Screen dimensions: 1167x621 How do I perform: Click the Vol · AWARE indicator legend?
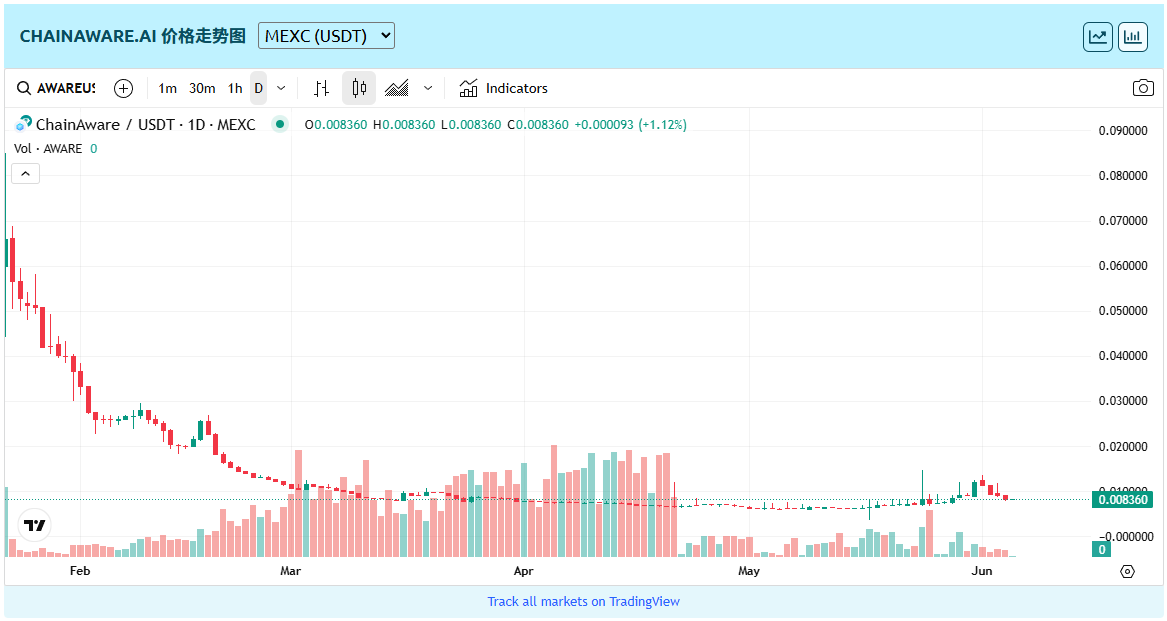coord(48,149)
